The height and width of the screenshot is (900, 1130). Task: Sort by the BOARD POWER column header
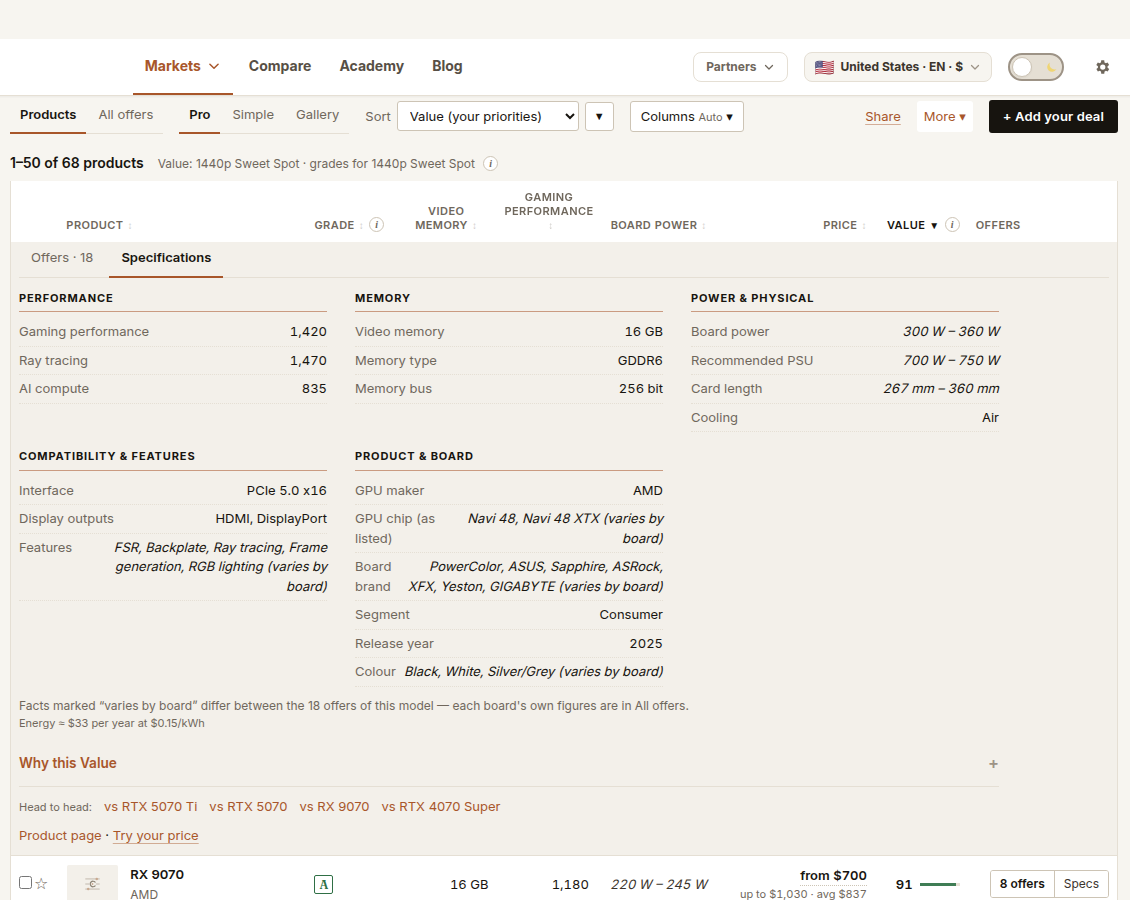coord(658,225)
